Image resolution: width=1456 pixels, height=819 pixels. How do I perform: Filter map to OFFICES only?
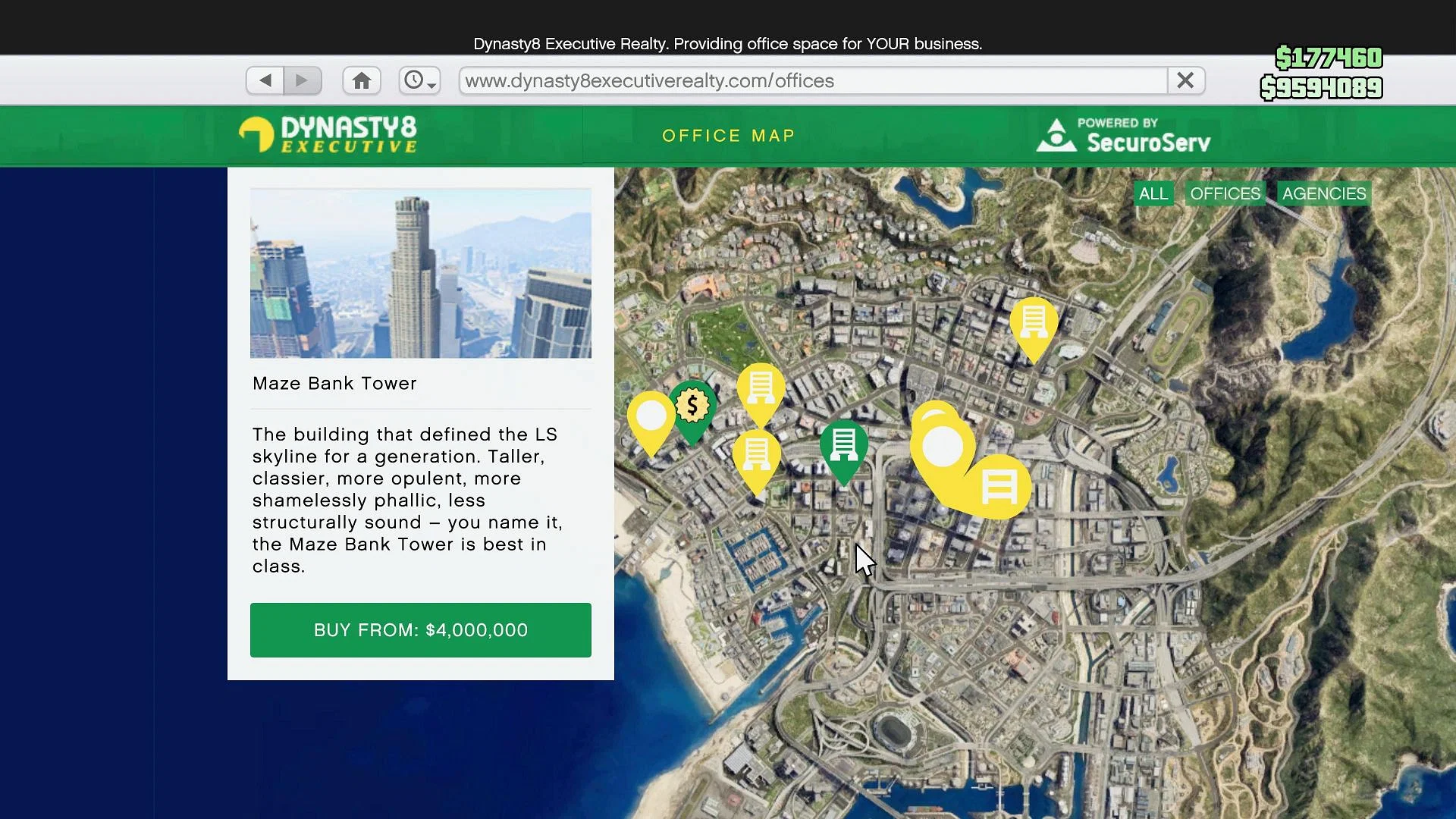click(x=1225, y=193)
